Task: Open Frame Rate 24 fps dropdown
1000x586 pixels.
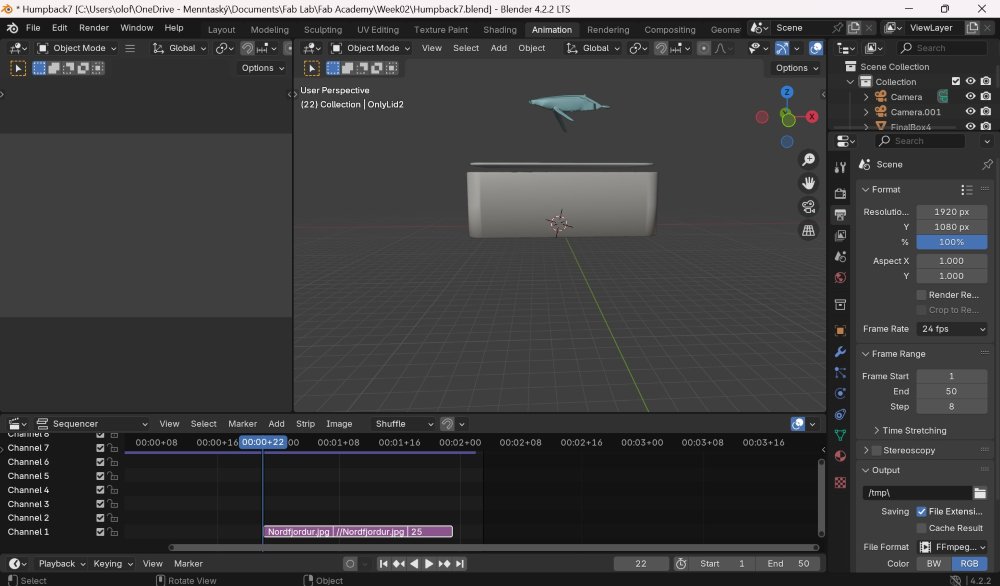Action: tap(952, 329)
